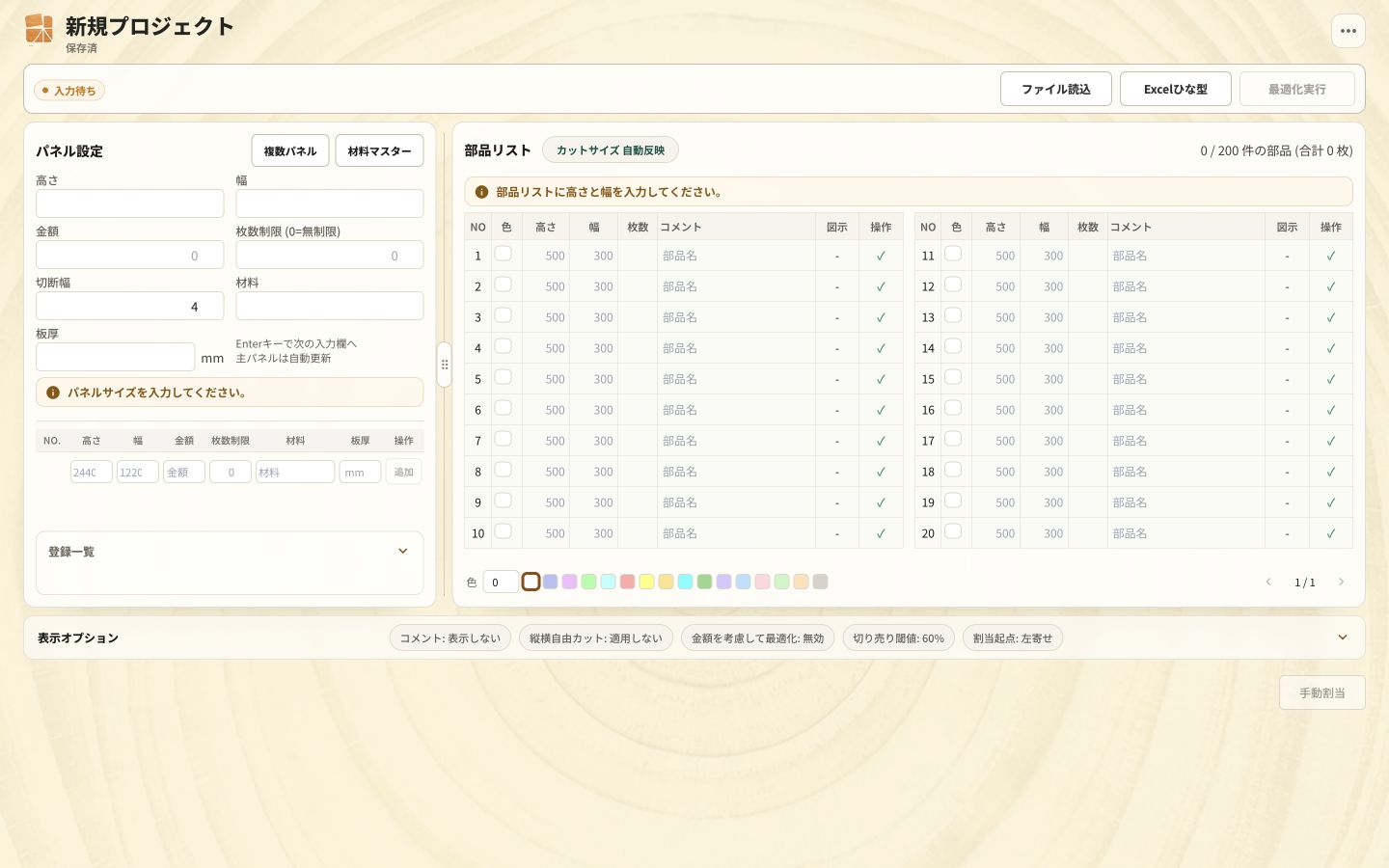Viewport: 1389px width, 868px height.
Task: Click the 追加 button in panel table
Action: point(403,472)
